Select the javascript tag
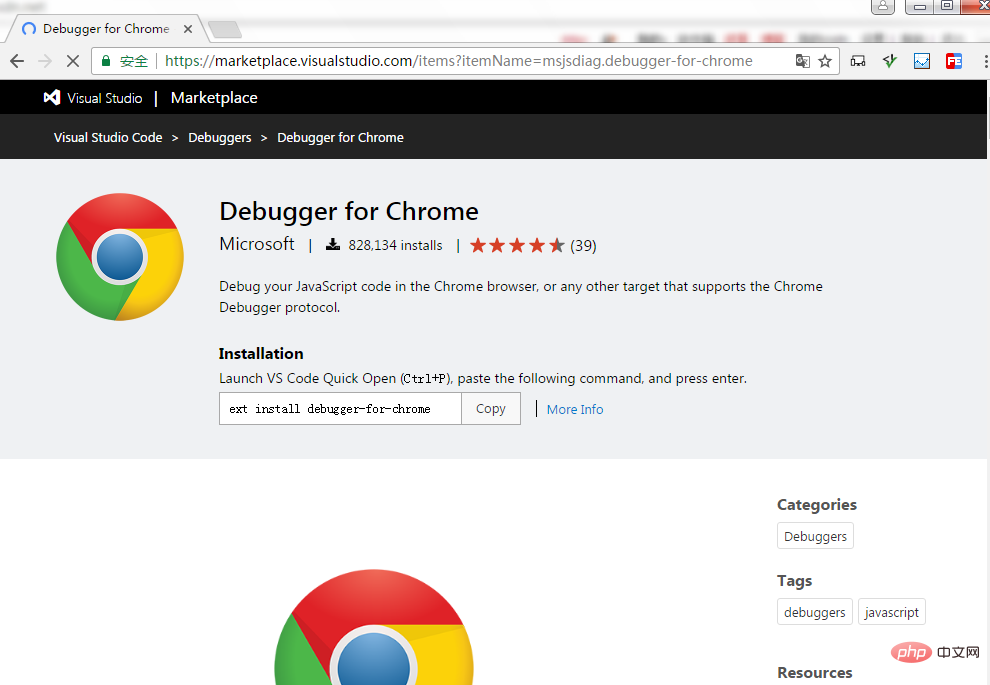The width and height of the screenshot is (990, 685). point(892,612)
